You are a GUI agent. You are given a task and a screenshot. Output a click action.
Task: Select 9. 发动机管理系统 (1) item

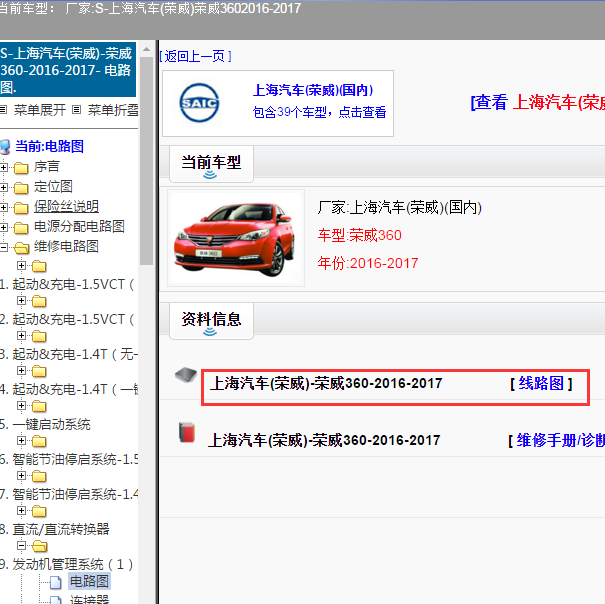click(x=66, y=565)
